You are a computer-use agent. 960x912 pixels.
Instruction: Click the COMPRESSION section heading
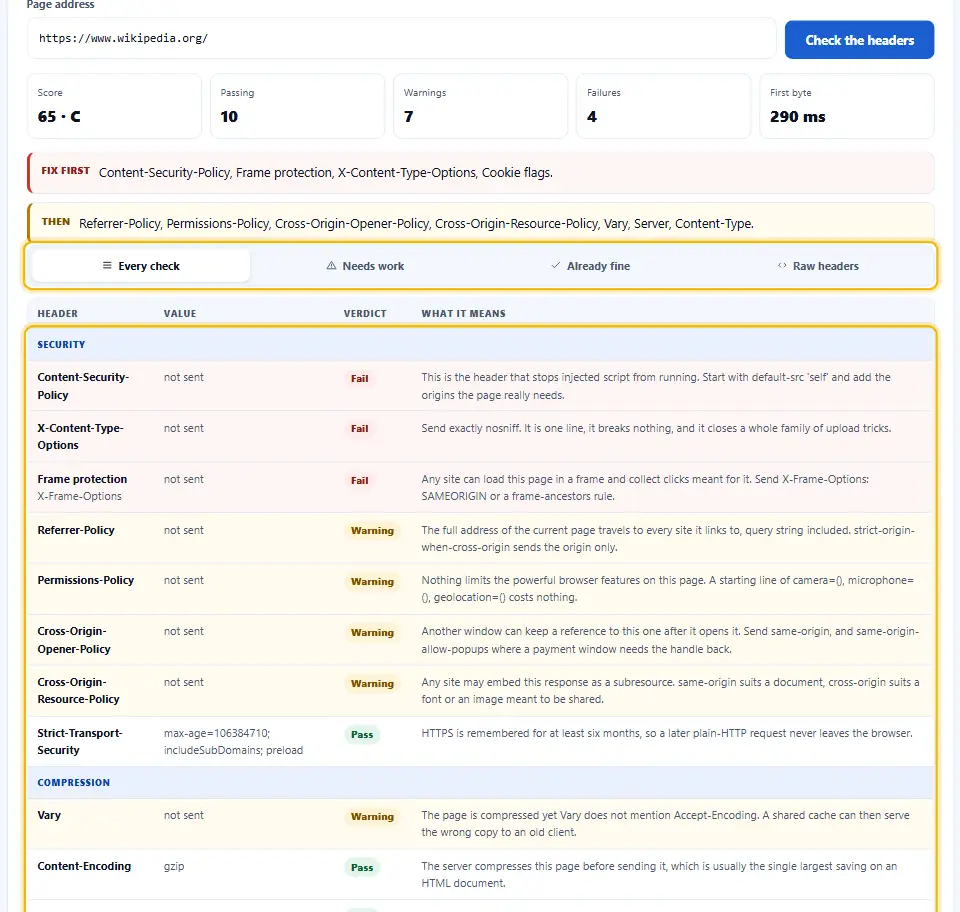coord(73,782)
